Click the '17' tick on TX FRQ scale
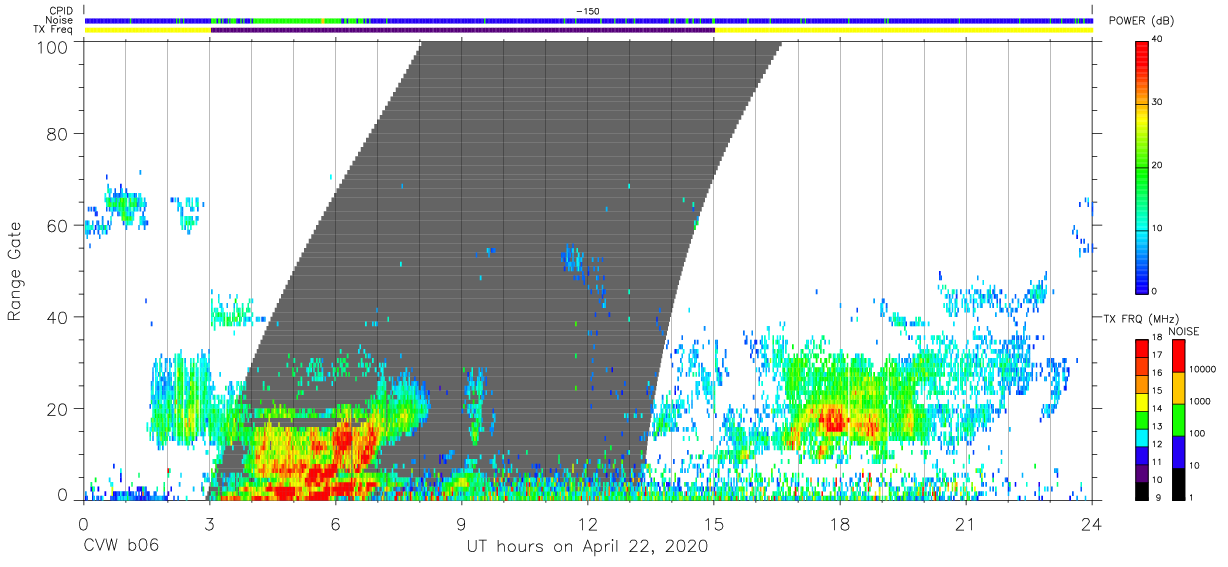This screenshot has width=1228, height=567. click(1158, 355)
